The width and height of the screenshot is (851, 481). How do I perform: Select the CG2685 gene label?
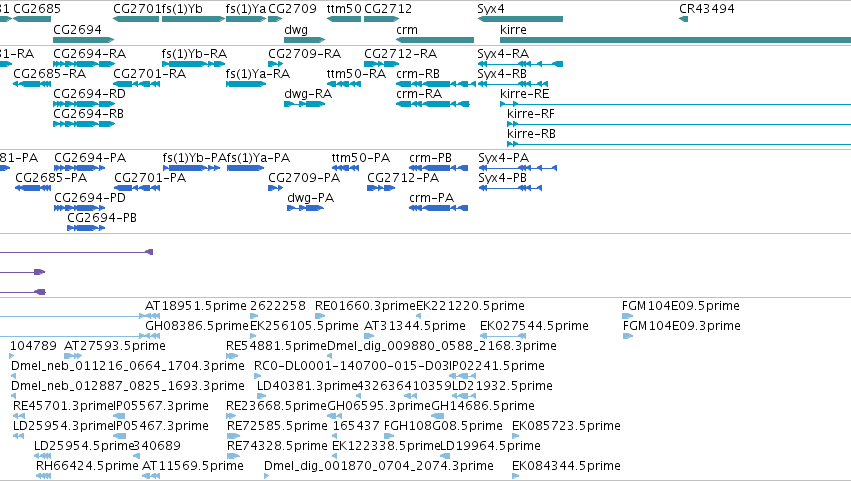pos(37,9)
